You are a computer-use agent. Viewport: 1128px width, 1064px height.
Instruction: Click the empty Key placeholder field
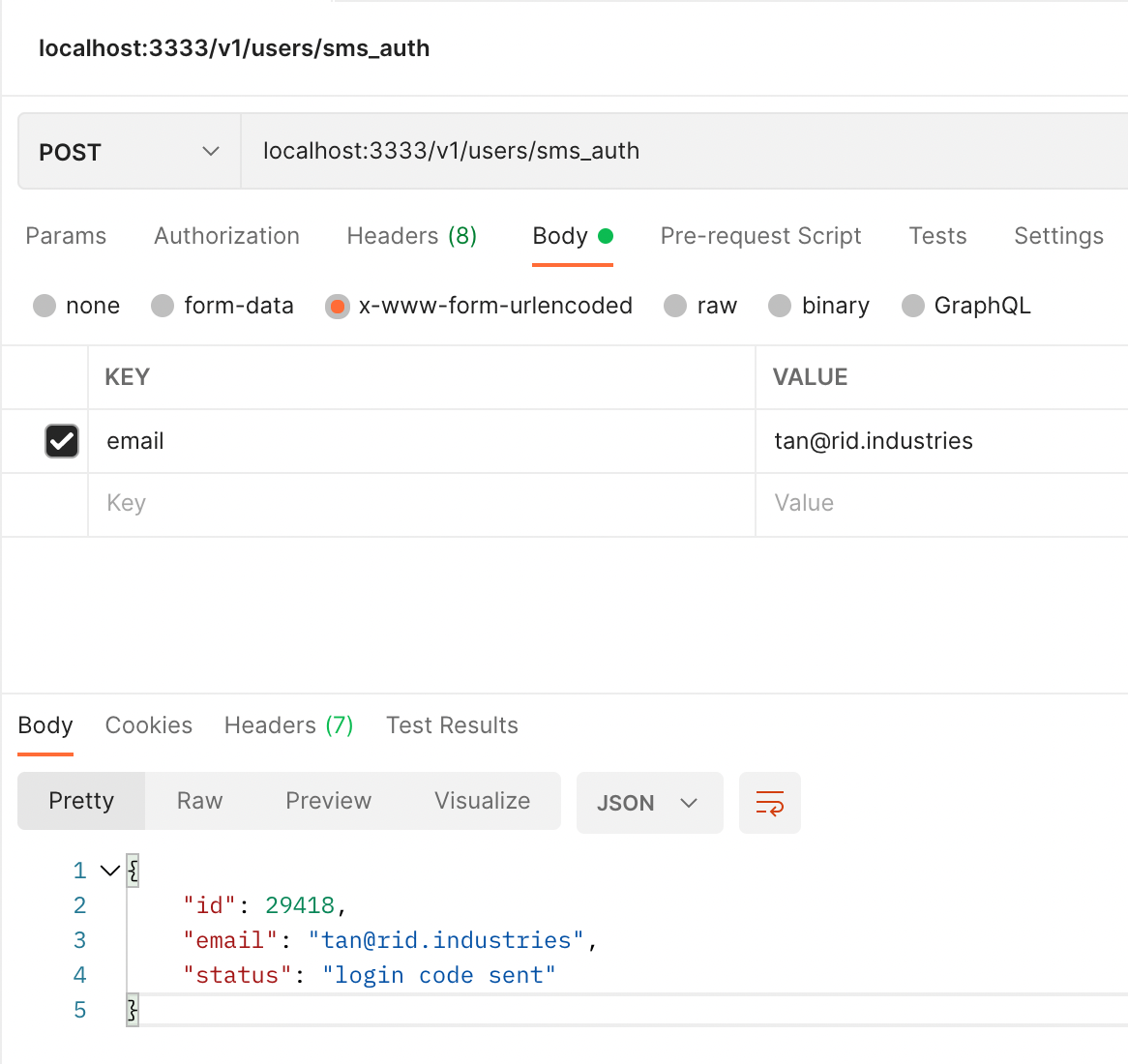click(422, 503)
